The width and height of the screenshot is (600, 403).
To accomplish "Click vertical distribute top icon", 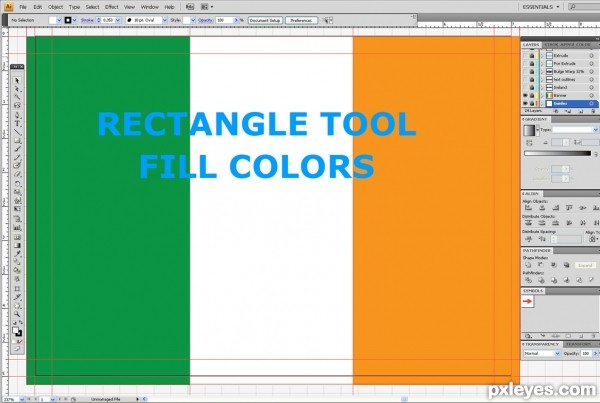I will tap(528, 223).
